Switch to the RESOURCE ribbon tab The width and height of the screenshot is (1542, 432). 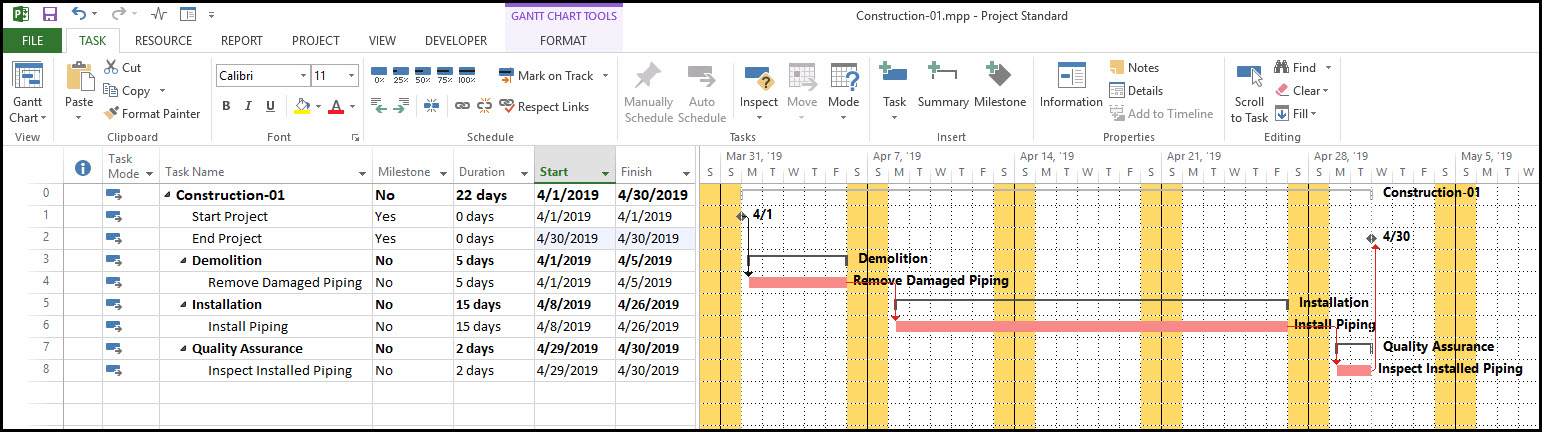click(163, 41)
